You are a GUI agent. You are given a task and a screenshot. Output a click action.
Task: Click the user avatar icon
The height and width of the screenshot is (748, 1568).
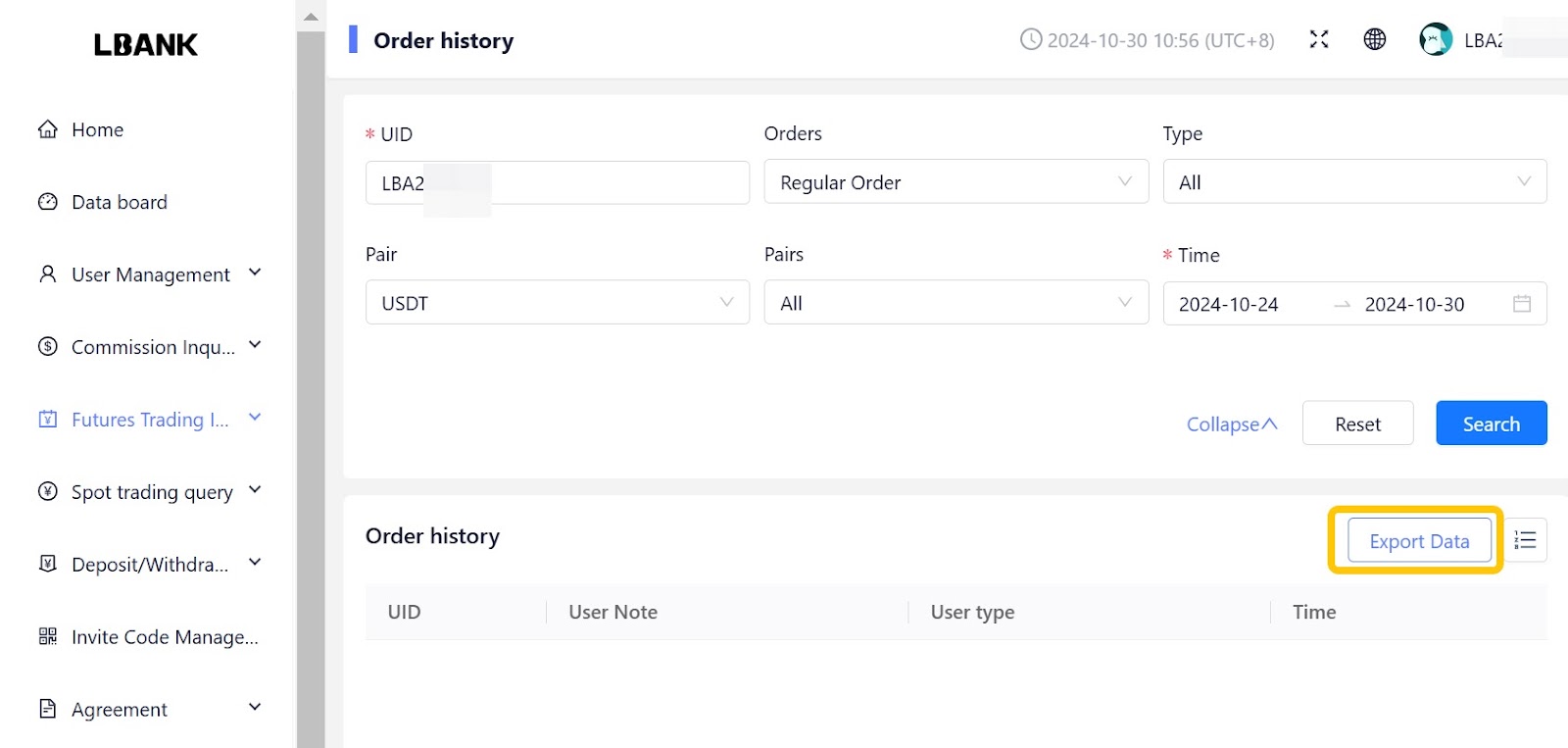click(1436, 39)
